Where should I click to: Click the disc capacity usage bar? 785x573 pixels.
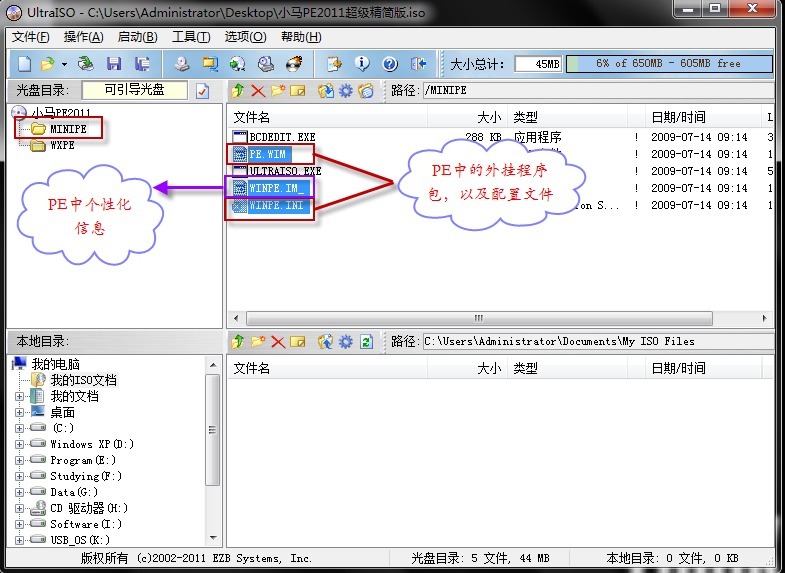click(x=669, y=64)
